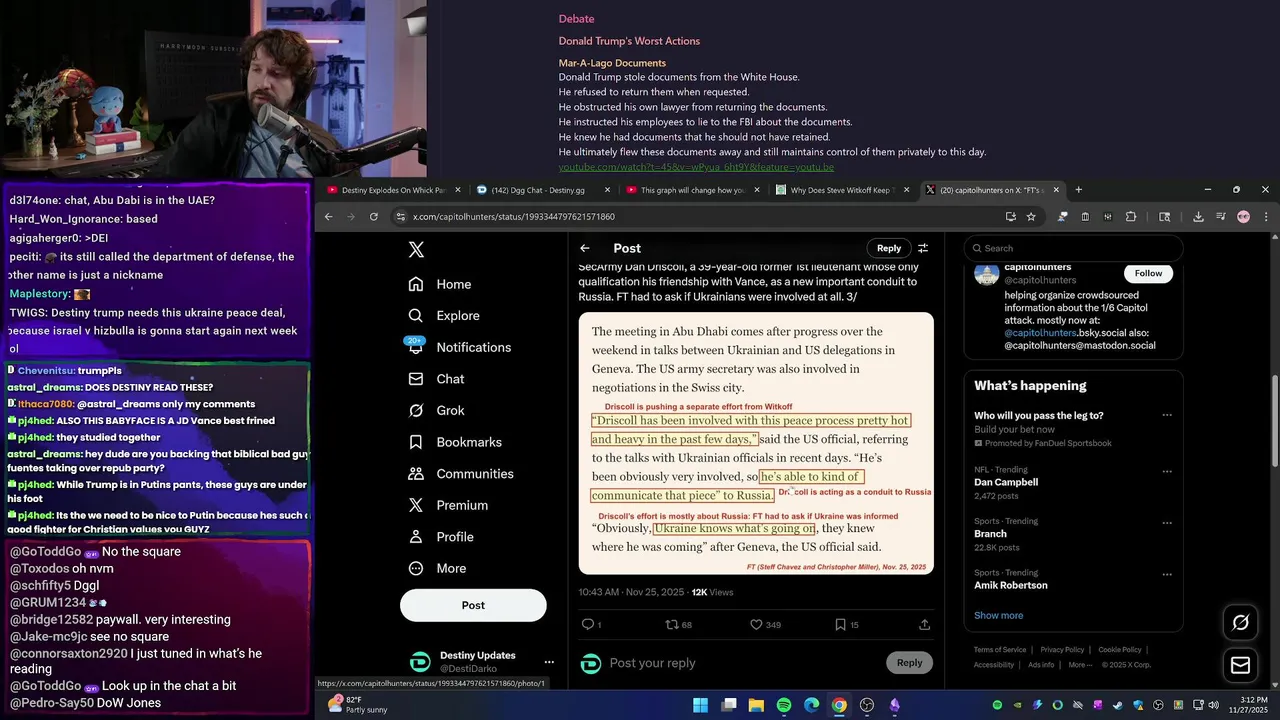
Task: Click the reply count comment icon
Action: 588,624
